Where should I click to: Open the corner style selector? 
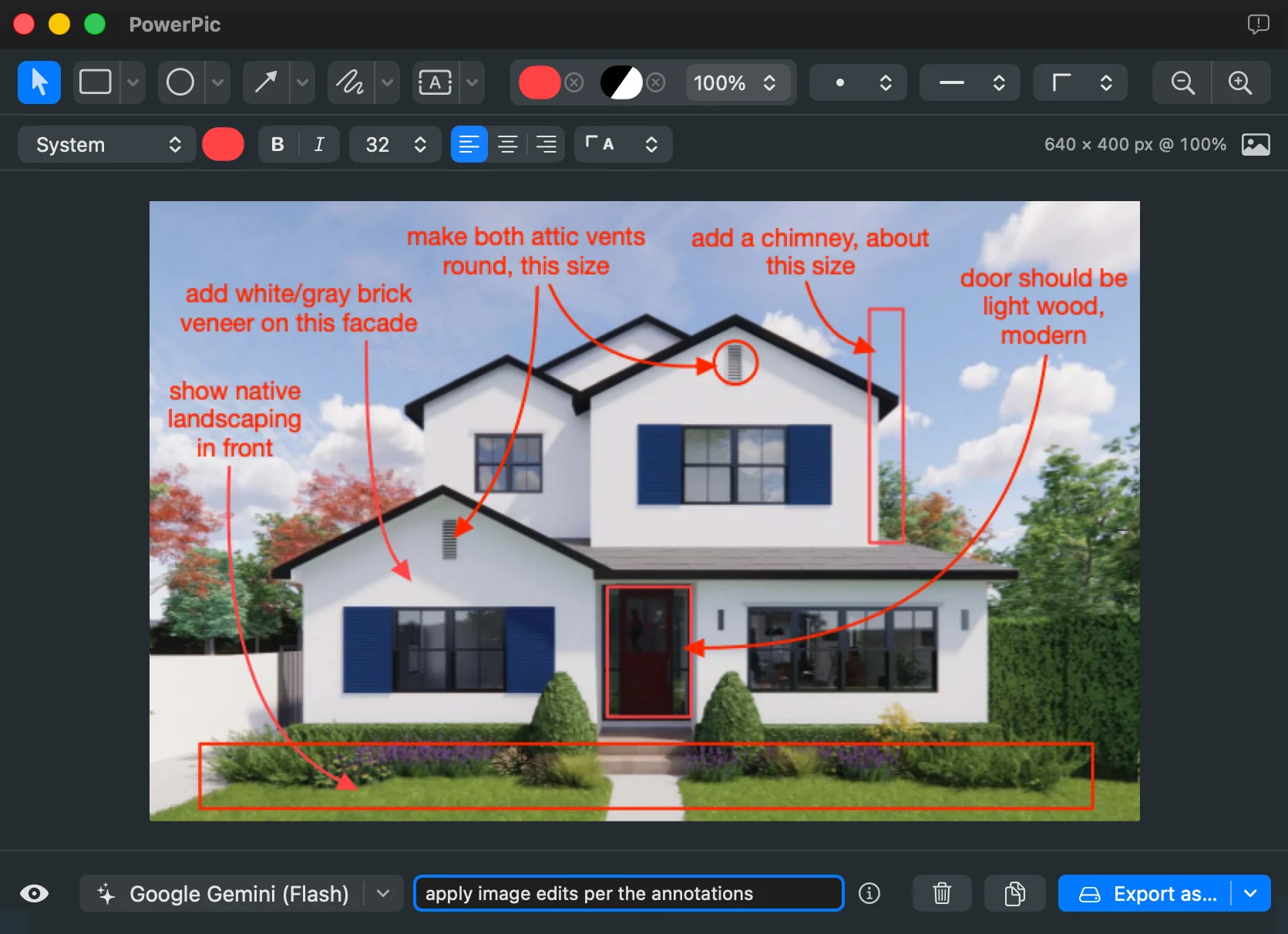tap(1080, 82)
